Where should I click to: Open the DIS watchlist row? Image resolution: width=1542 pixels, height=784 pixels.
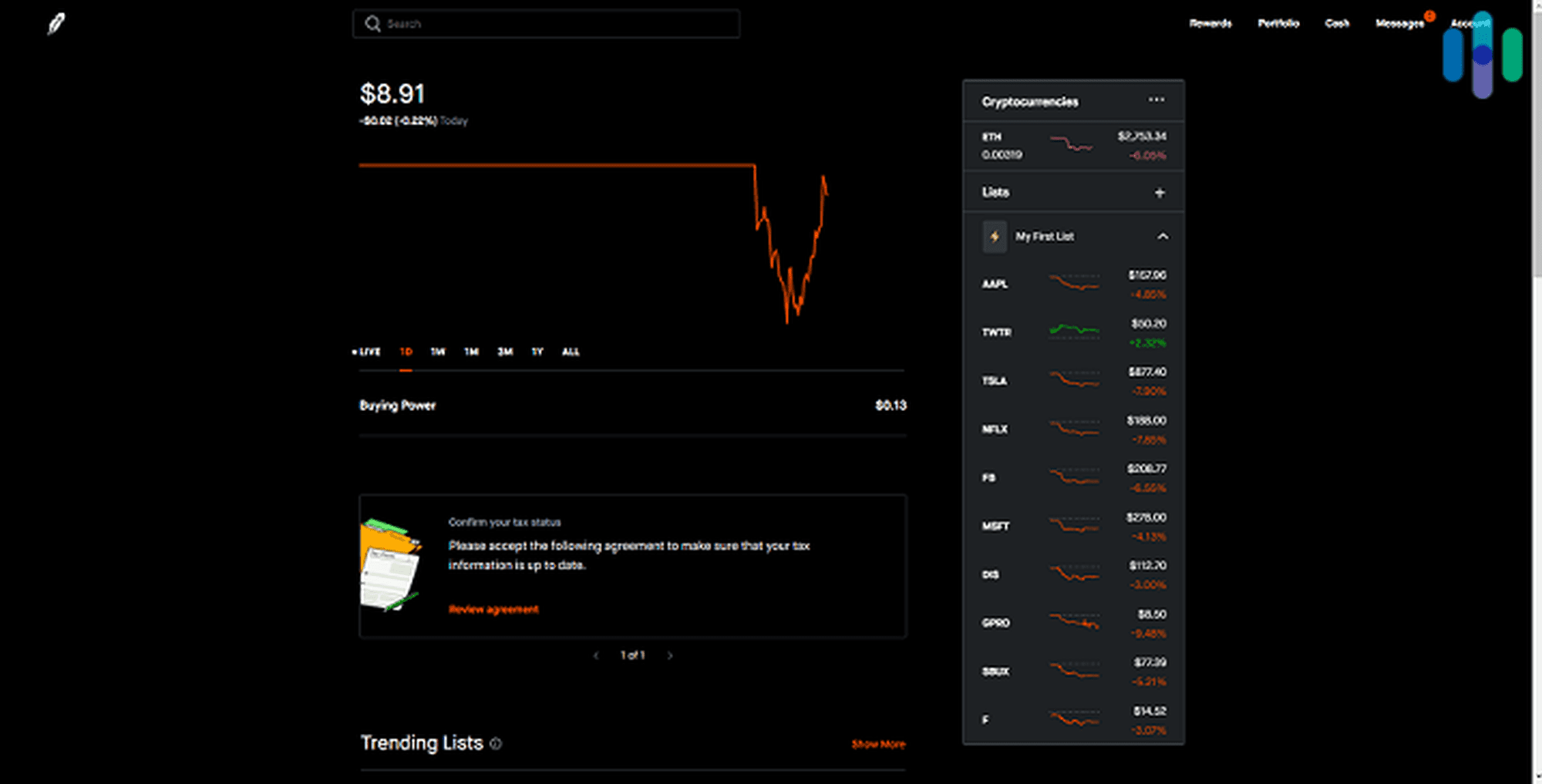click(x=1073, y=575)
